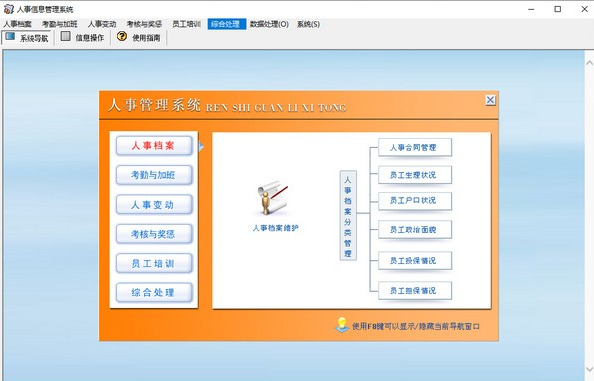Click the 信息操作 square icon

pos(66,36)
